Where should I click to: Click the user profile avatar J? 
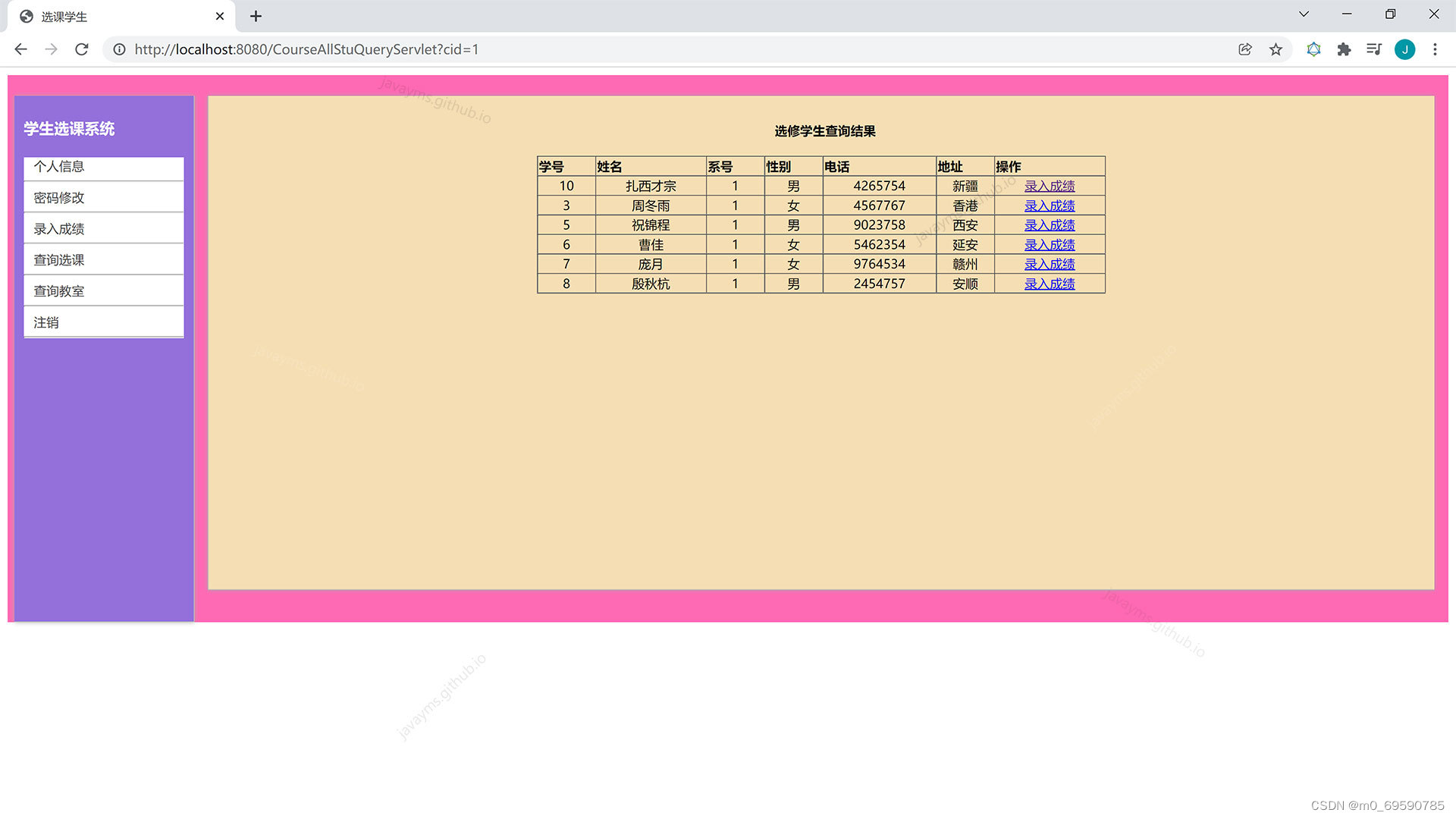[x=1404, y=49]
